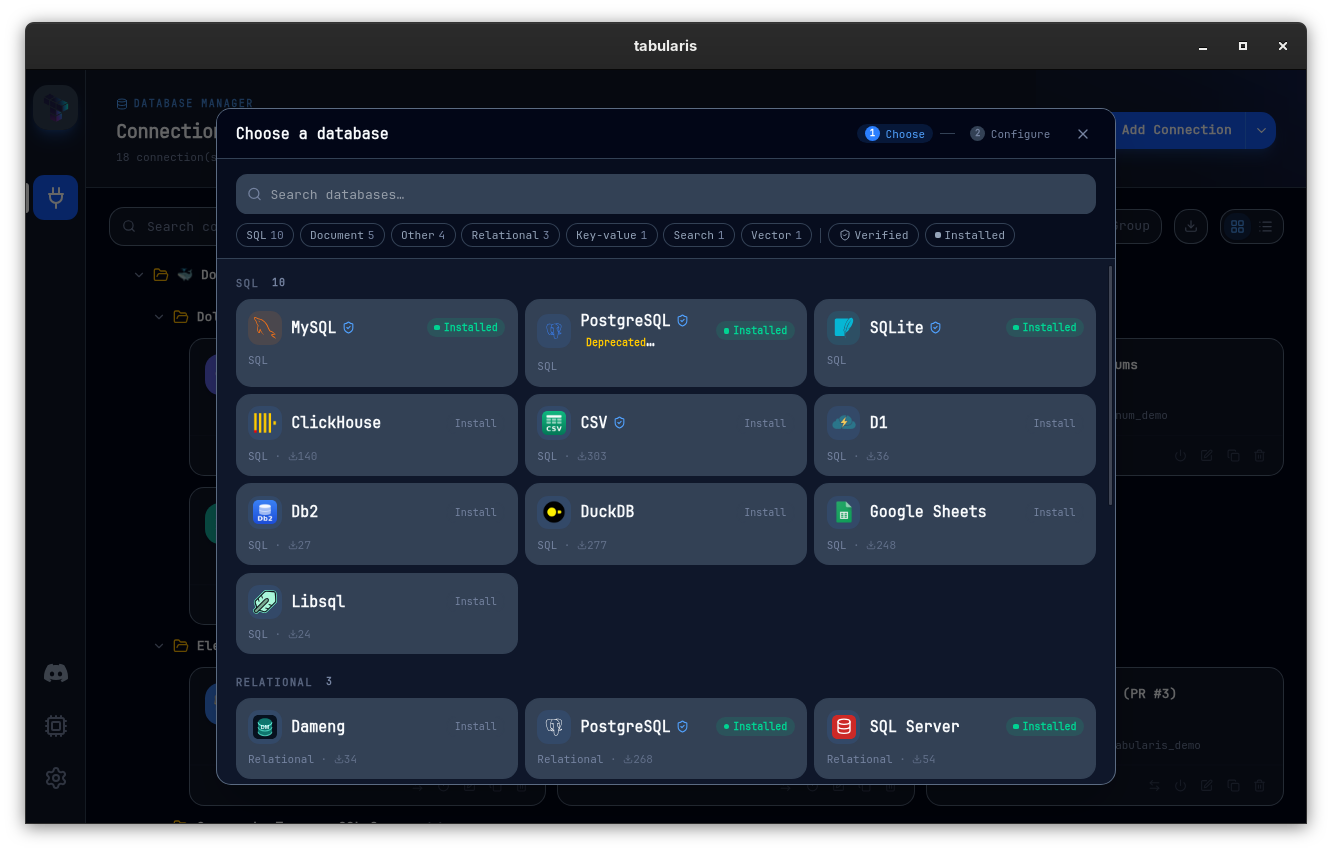Viewport: 1332px width, 852px height.
Task: Click the Google Sheets green icon
Action: 843,512
